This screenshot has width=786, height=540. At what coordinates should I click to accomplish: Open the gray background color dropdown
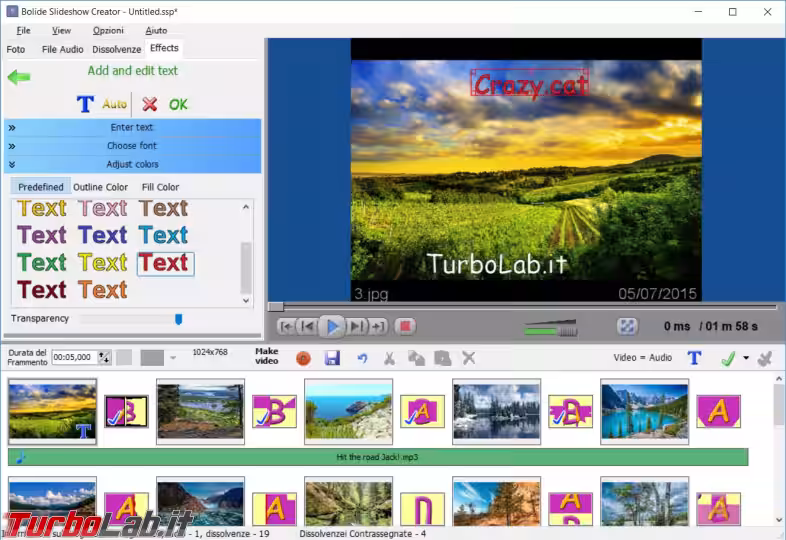point(172,358)
